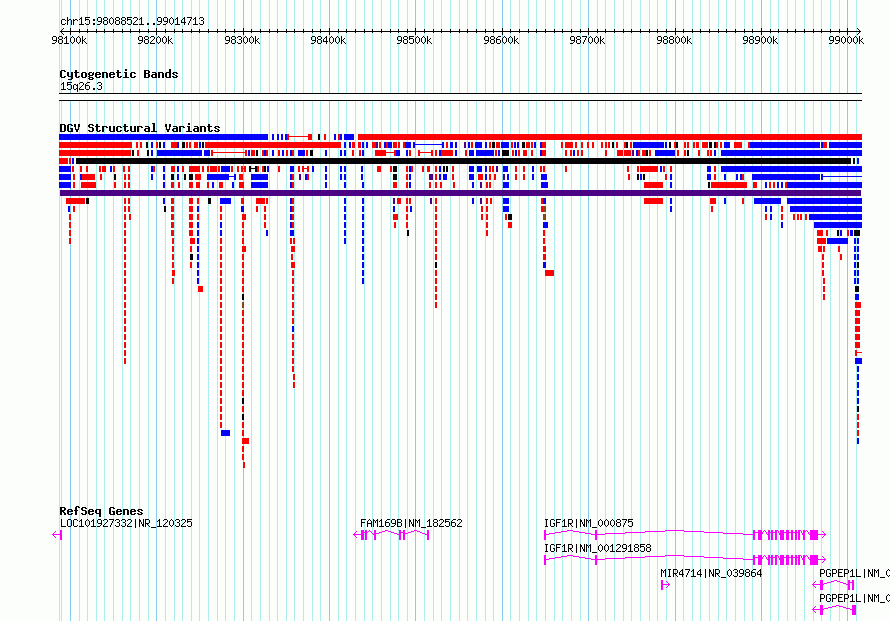Click the long red variant bar in the top DGV row
The width and height of the screenshot is (890, 621).
[x=610, y=137]
